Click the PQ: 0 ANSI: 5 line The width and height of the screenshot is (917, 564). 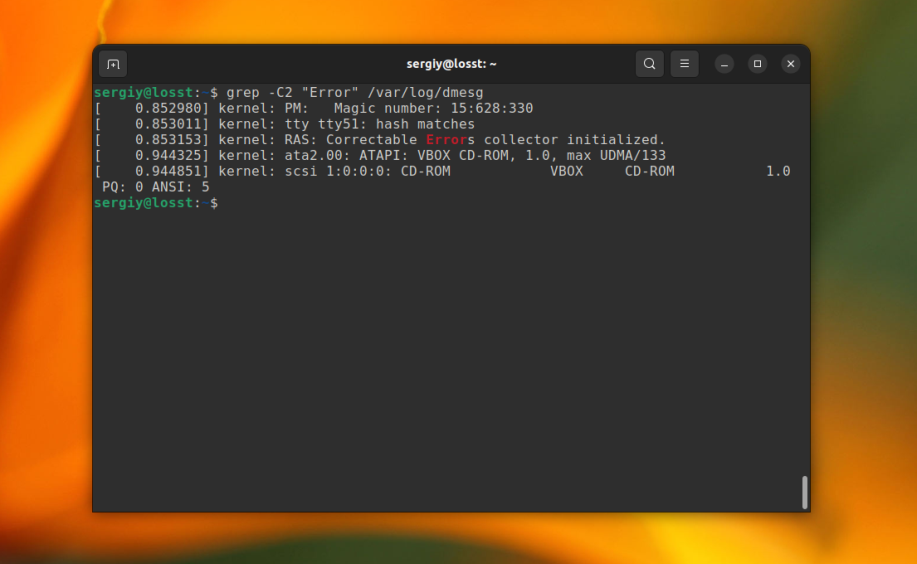[156, 187]
